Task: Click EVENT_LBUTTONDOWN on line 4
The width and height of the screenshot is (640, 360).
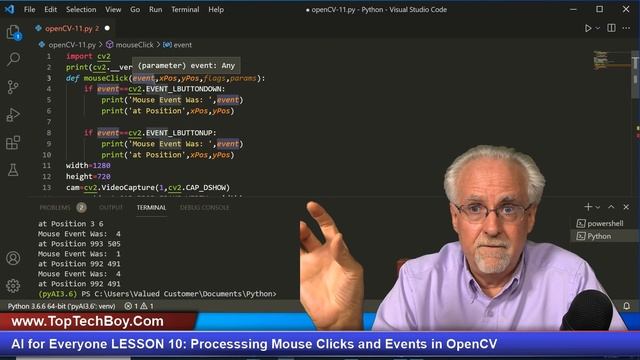Action: [x=184, y=89]
